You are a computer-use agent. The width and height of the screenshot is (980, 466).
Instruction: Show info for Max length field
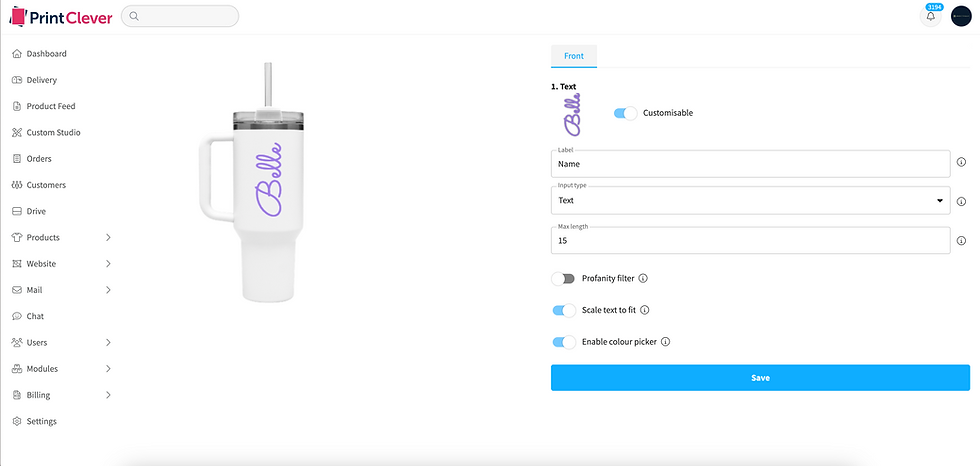coord(961,240)
